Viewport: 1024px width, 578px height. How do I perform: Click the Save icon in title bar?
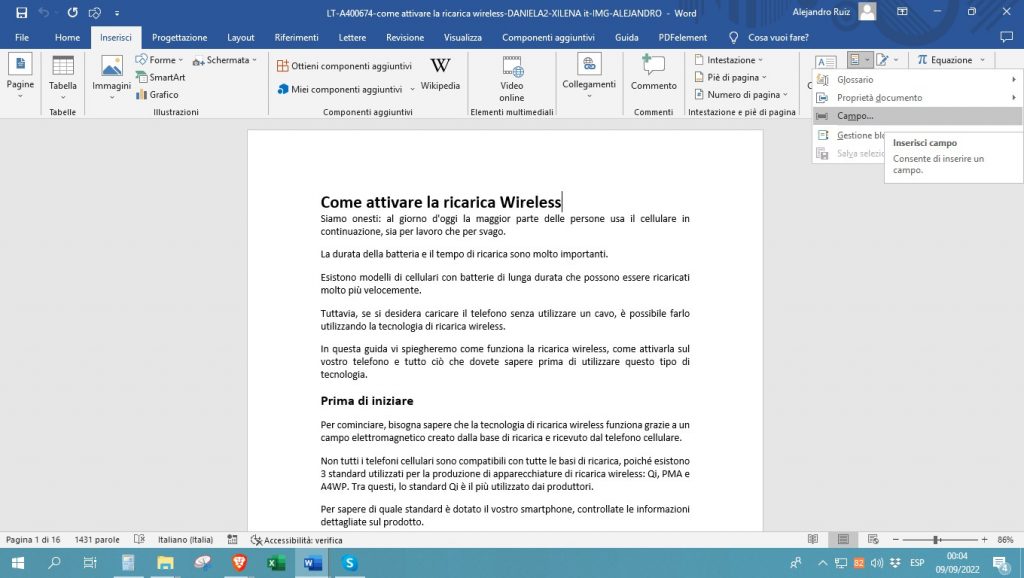pyautogui.click(x=21, y=13)
